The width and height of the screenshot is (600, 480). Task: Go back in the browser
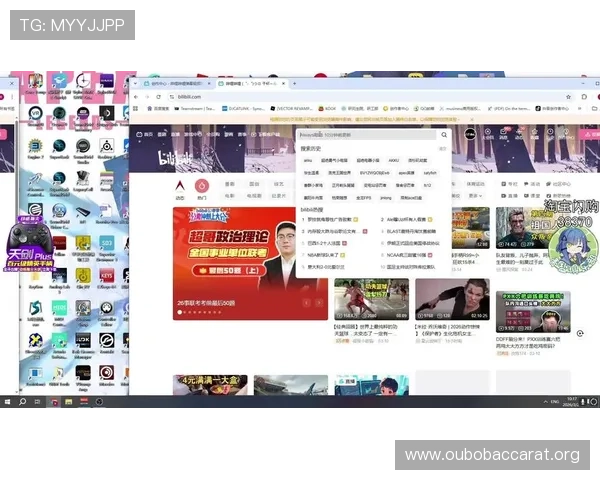(136, 97)
